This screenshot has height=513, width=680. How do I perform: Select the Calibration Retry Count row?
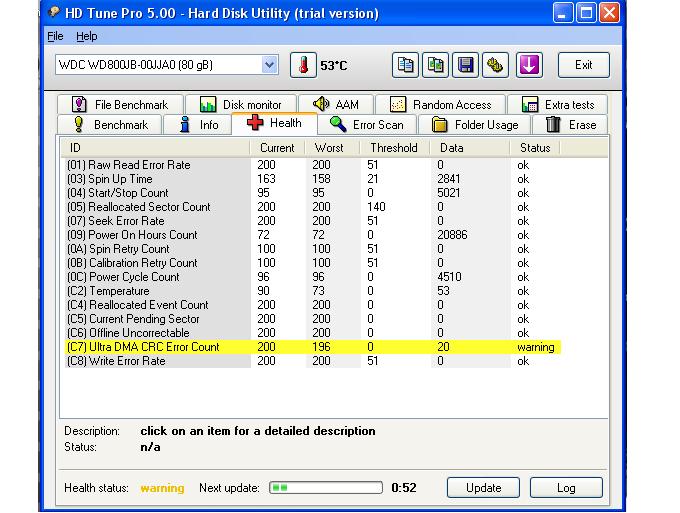click(313, 263)
